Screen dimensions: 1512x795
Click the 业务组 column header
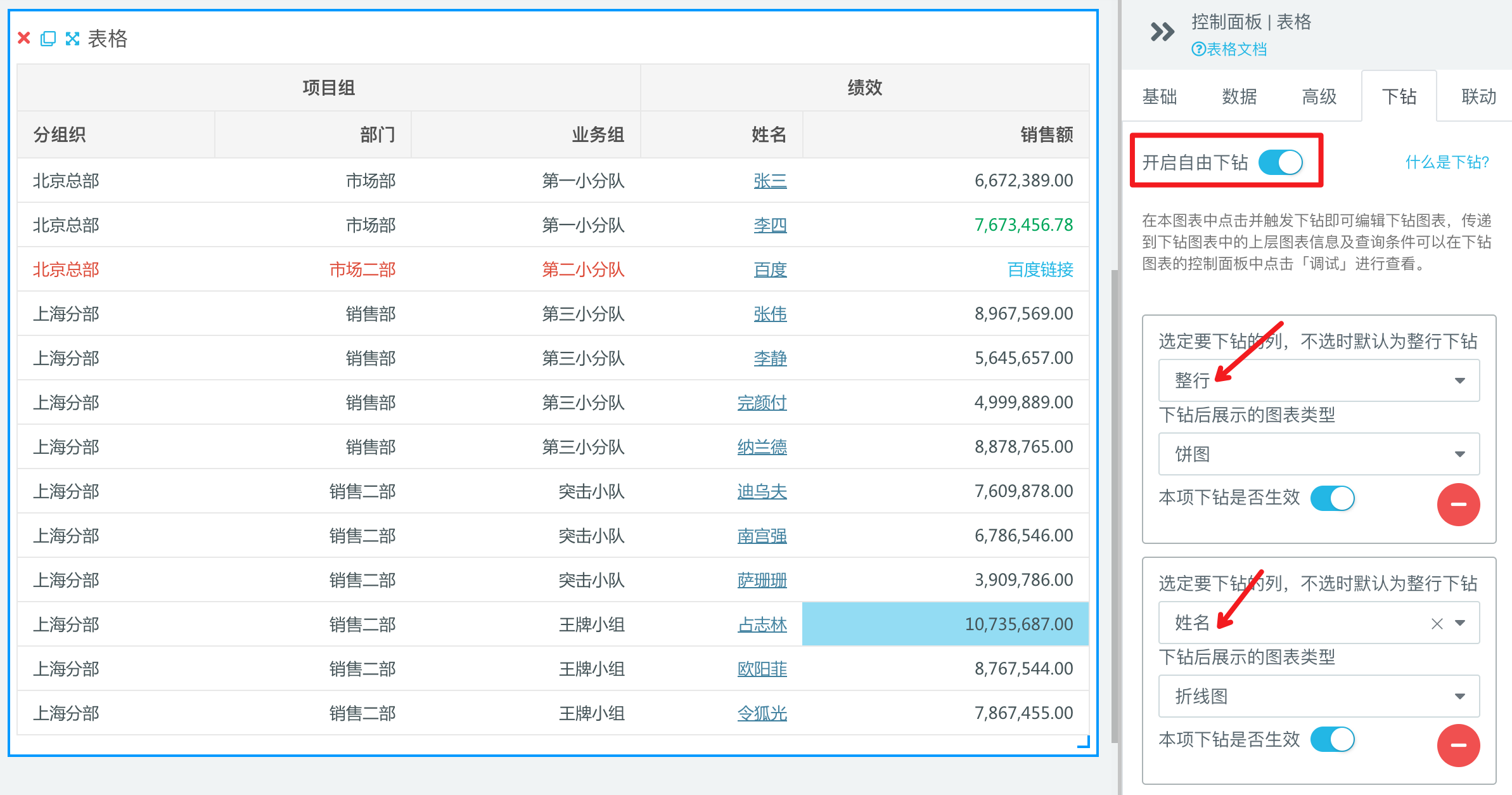[526, 134]
